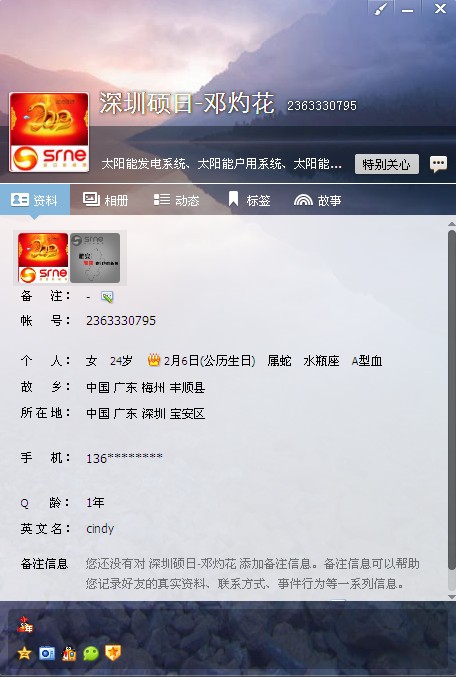
Task: Switch to the 相册 album tab
Action: [x=105, y=200]
